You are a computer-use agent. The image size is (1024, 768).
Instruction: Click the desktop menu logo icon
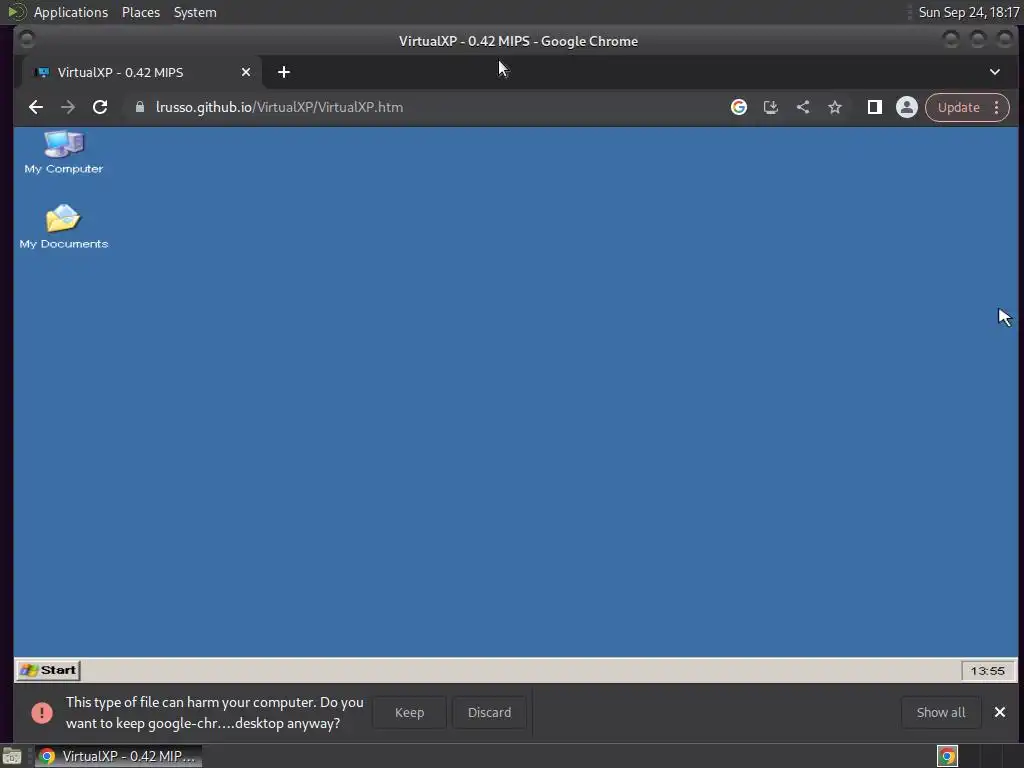pyautogui.click(x=17, y=12)
